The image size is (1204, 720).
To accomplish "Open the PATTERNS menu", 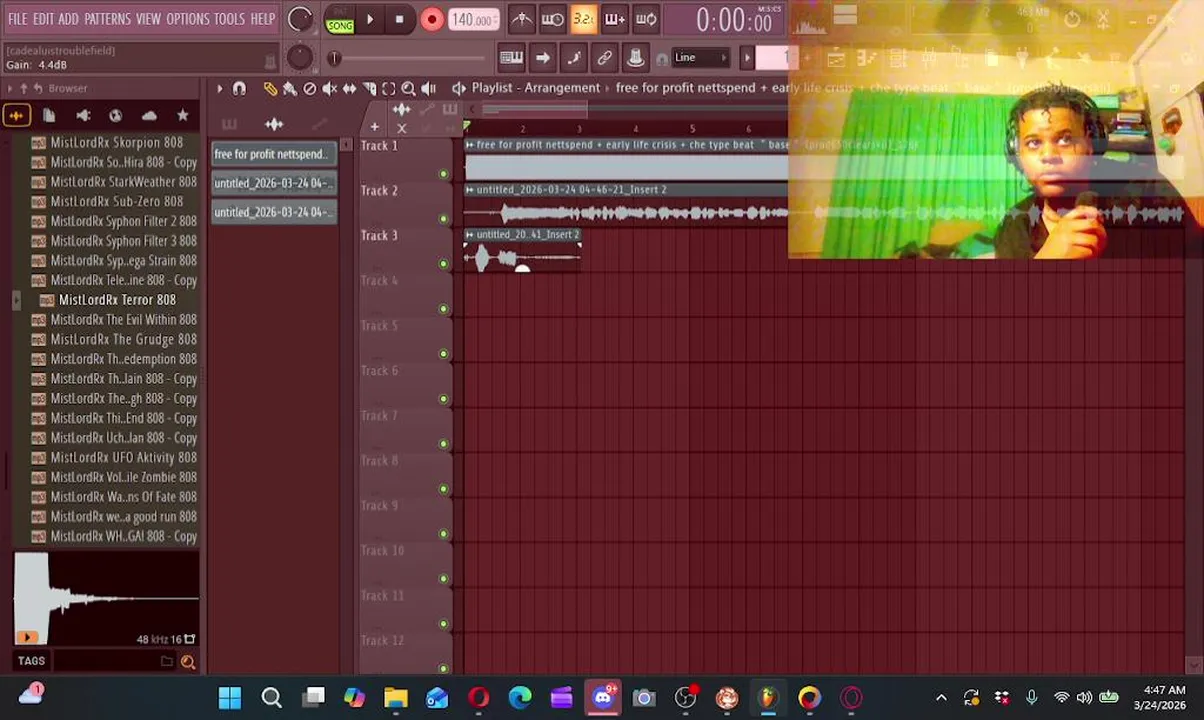I will pyautogui.click(x=107, y=19).
